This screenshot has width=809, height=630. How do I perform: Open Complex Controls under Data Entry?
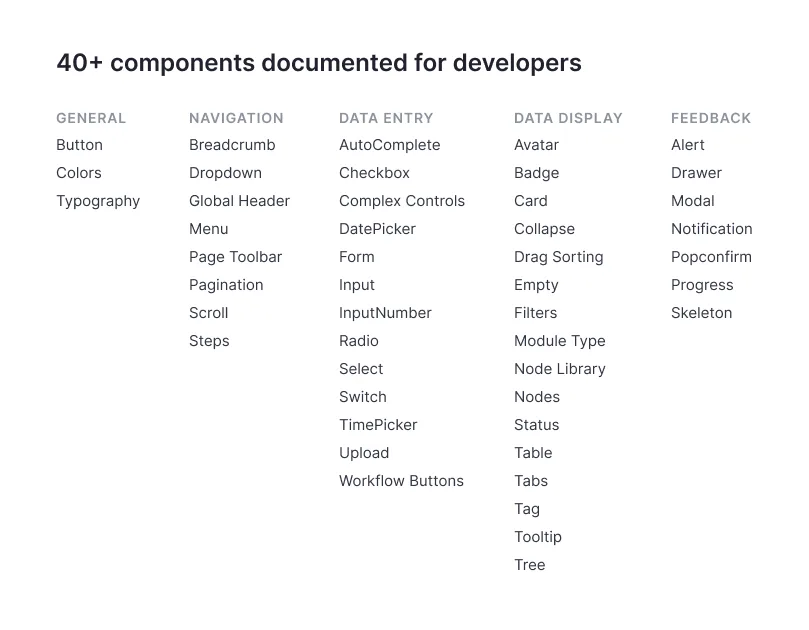point(402,201)
